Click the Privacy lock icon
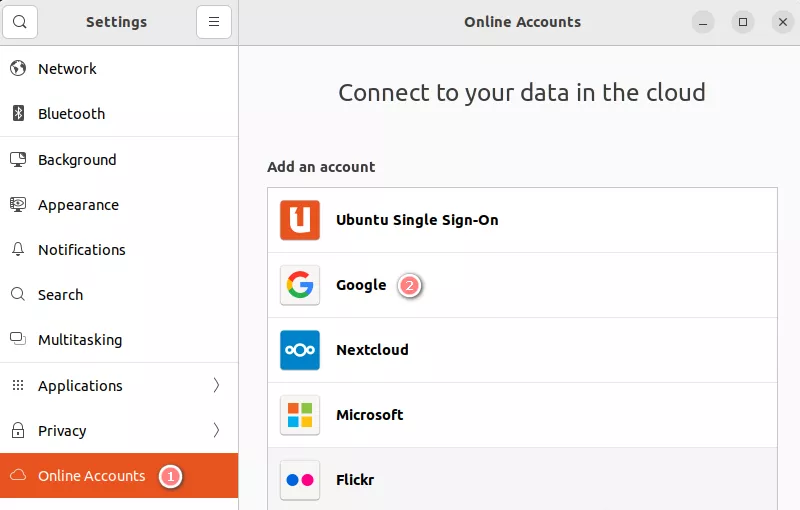Screen dimensions: 800x510 tap(18, 430)
